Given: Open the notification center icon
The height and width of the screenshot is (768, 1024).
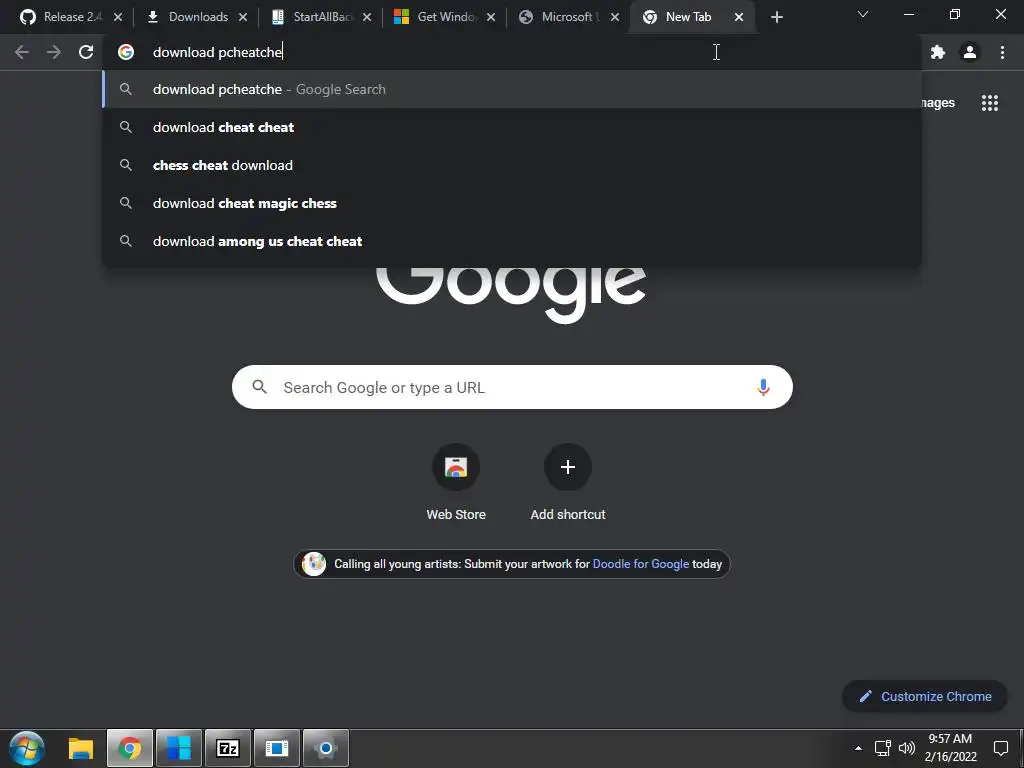Looking at the screenshot, I should [1000, 748].
